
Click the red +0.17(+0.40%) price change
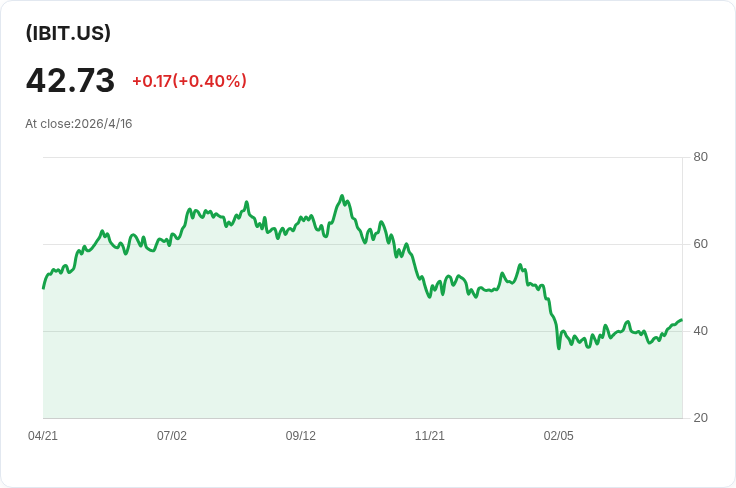[x=189, y=81]
